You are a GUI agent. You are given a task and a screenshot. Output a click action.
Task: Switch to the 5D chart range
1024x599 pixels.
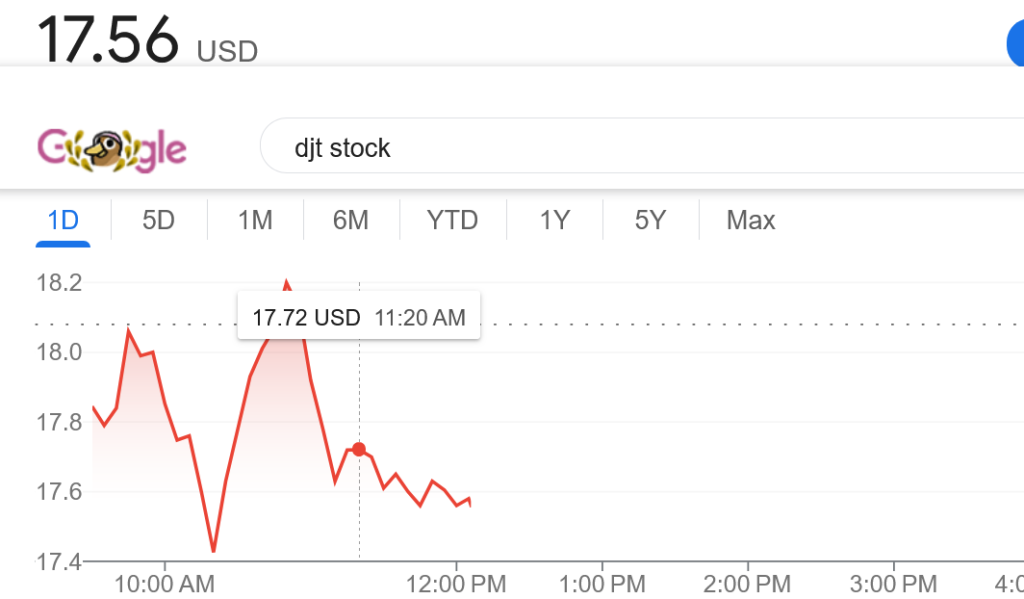tap(158, 220)
